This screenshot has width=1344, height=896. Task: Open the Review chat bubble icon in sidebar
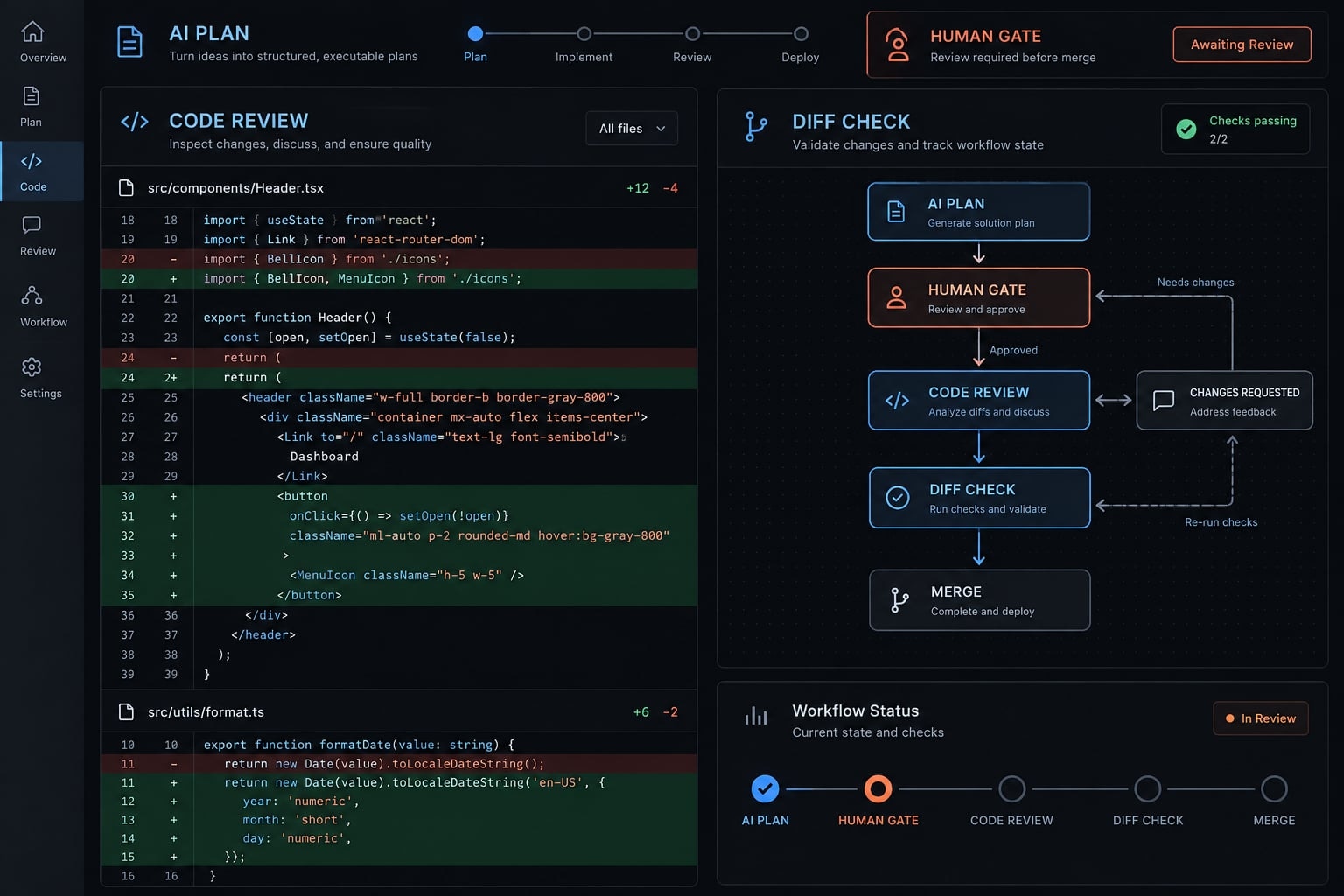click(x=31, y=225)
